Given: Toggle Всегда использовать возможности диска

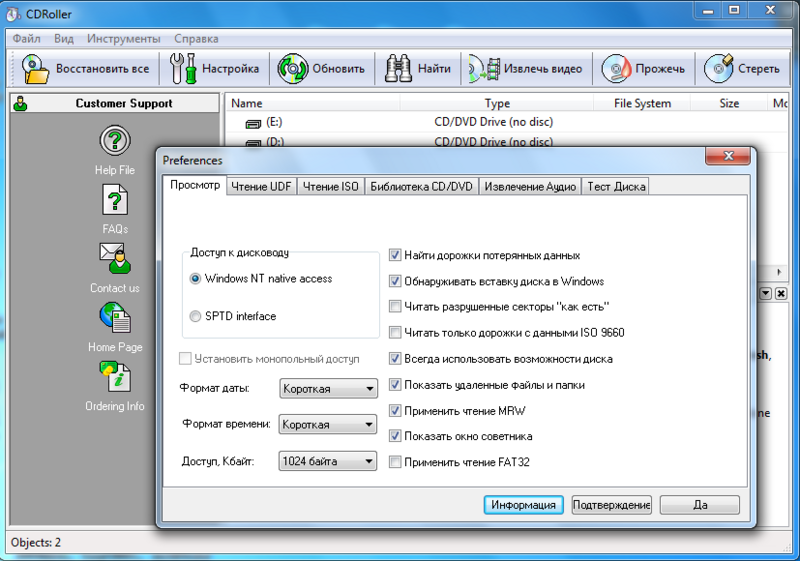Looking at the screenshot, I should click(395, 358).
